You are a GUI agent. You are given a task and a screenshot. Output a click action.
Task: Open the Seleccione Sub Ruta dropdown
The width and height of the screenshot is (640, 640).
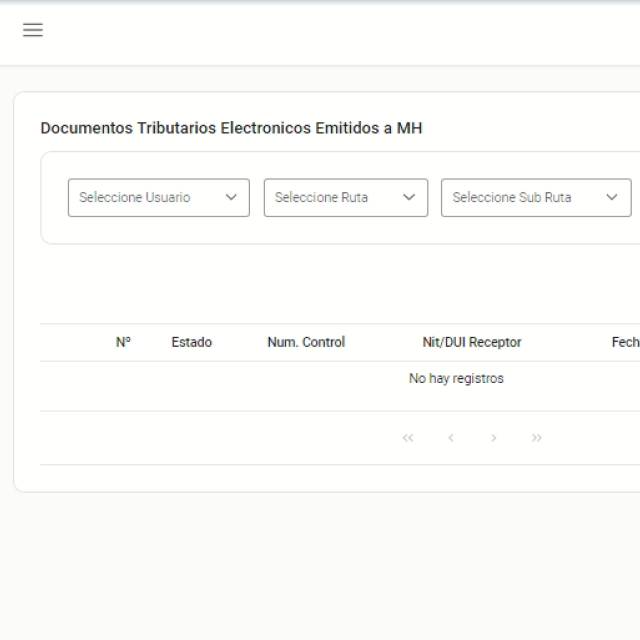(x=535, y=198)
